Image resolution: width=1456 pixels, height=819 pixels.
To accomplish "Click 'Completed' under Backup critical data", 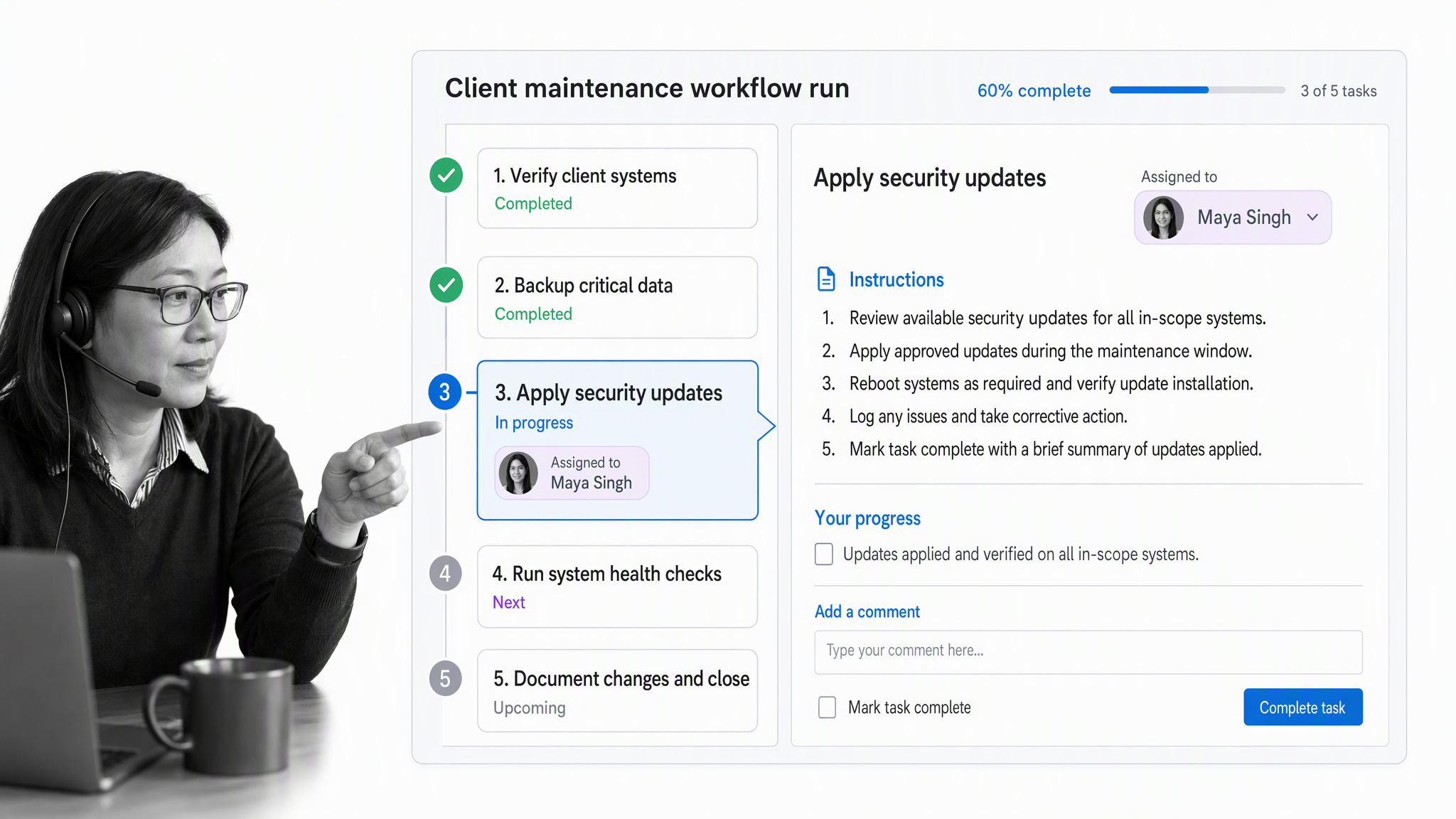I will (533, 314).
